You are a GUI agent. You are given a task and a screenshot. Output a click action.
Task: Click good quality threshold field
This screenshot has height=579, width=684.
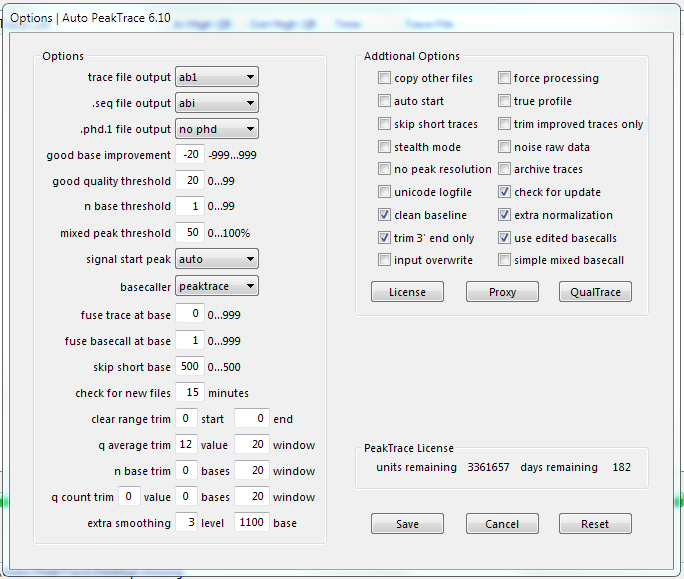click(190, 180)
